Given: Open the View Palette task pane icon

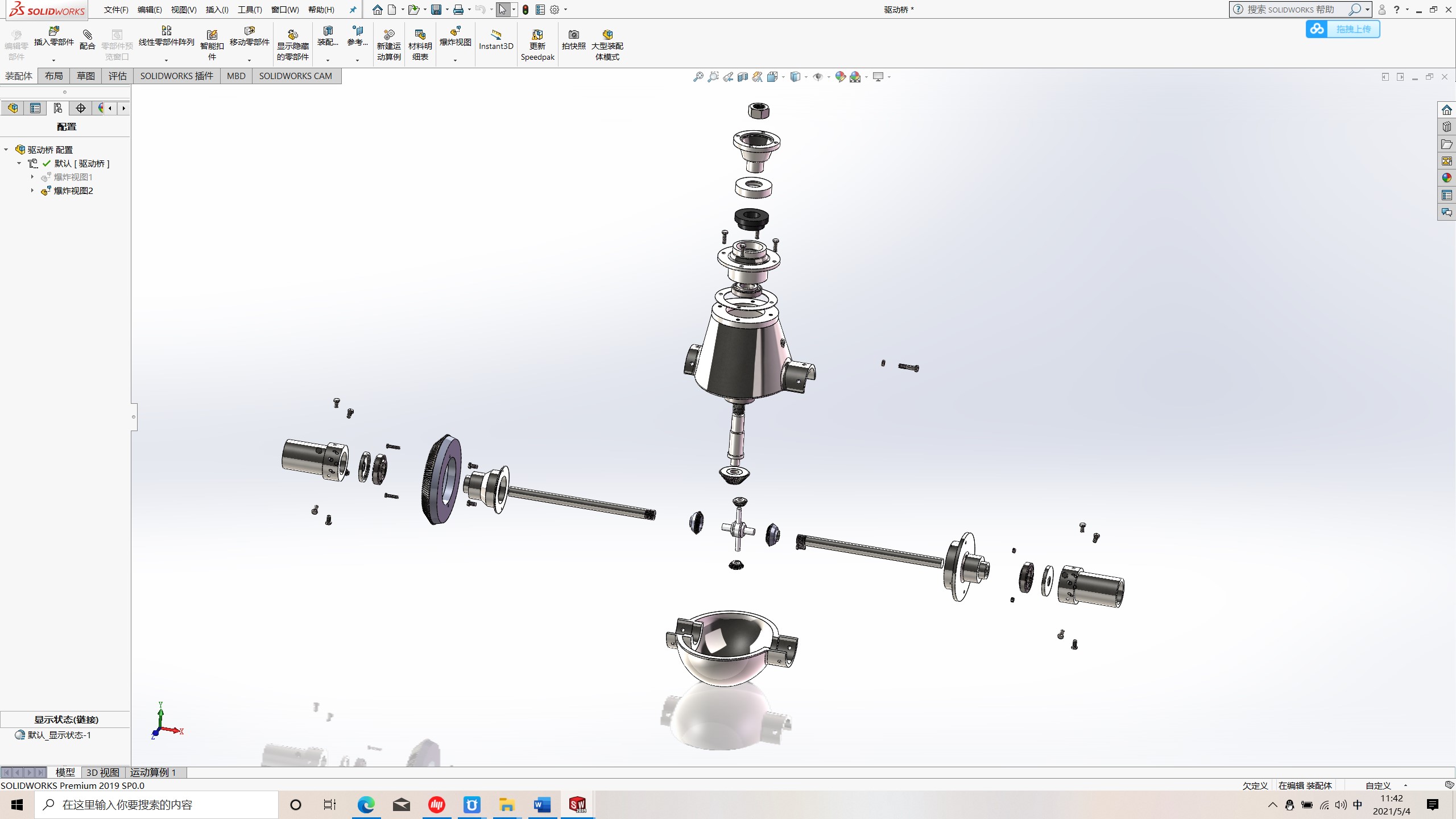Looking at the screenshot, I should pos(1446,161).
